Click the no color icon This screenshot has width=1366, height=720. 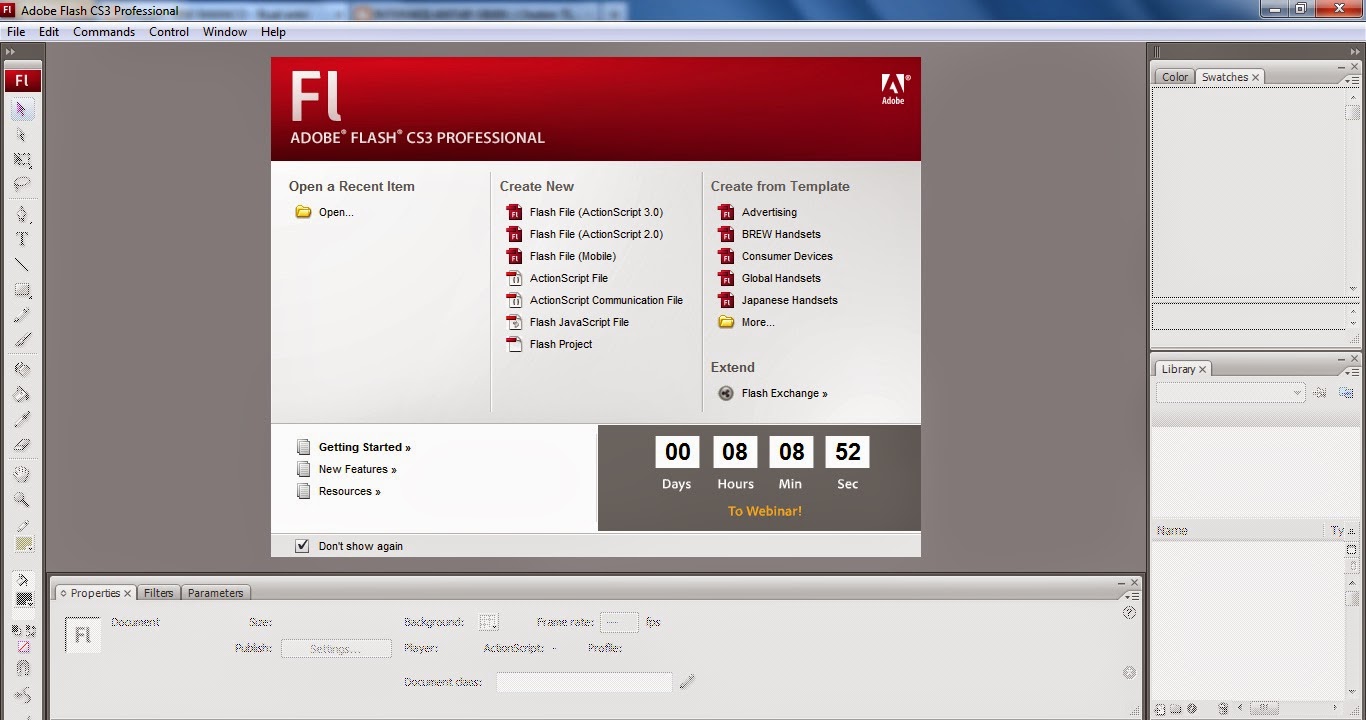click(23, 646)
